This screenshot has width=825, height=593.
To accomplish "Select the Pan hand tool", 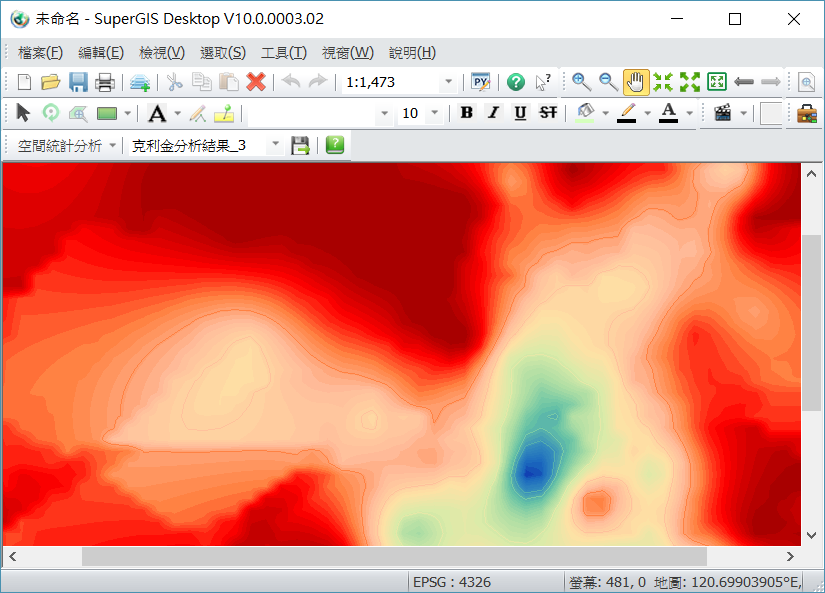I will [x=636, y=82].
